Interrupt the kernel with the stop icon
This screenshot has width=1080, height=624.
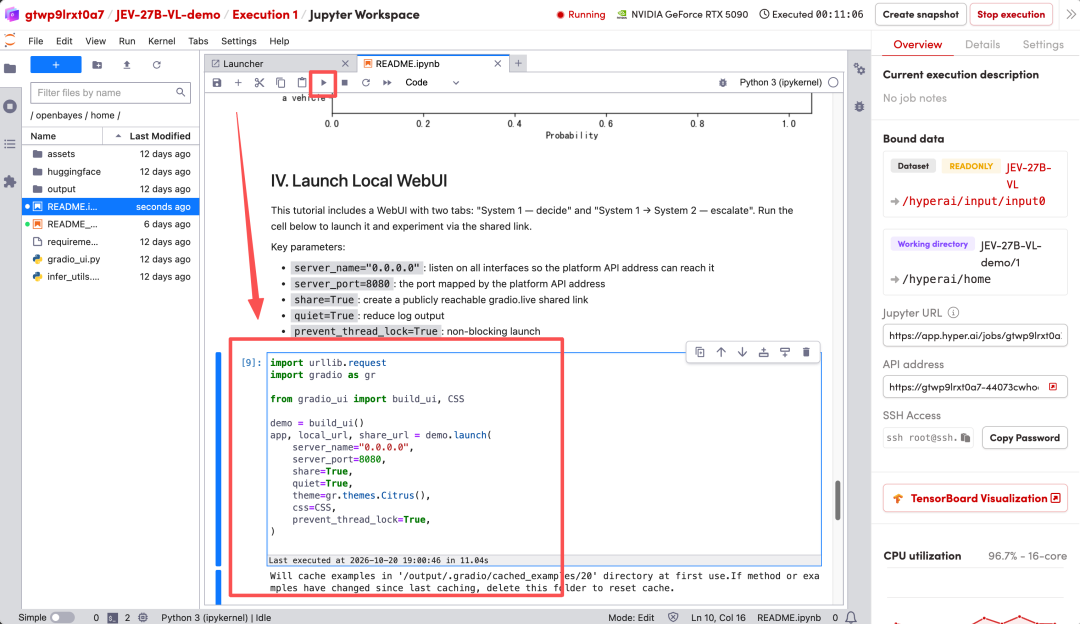344,83
